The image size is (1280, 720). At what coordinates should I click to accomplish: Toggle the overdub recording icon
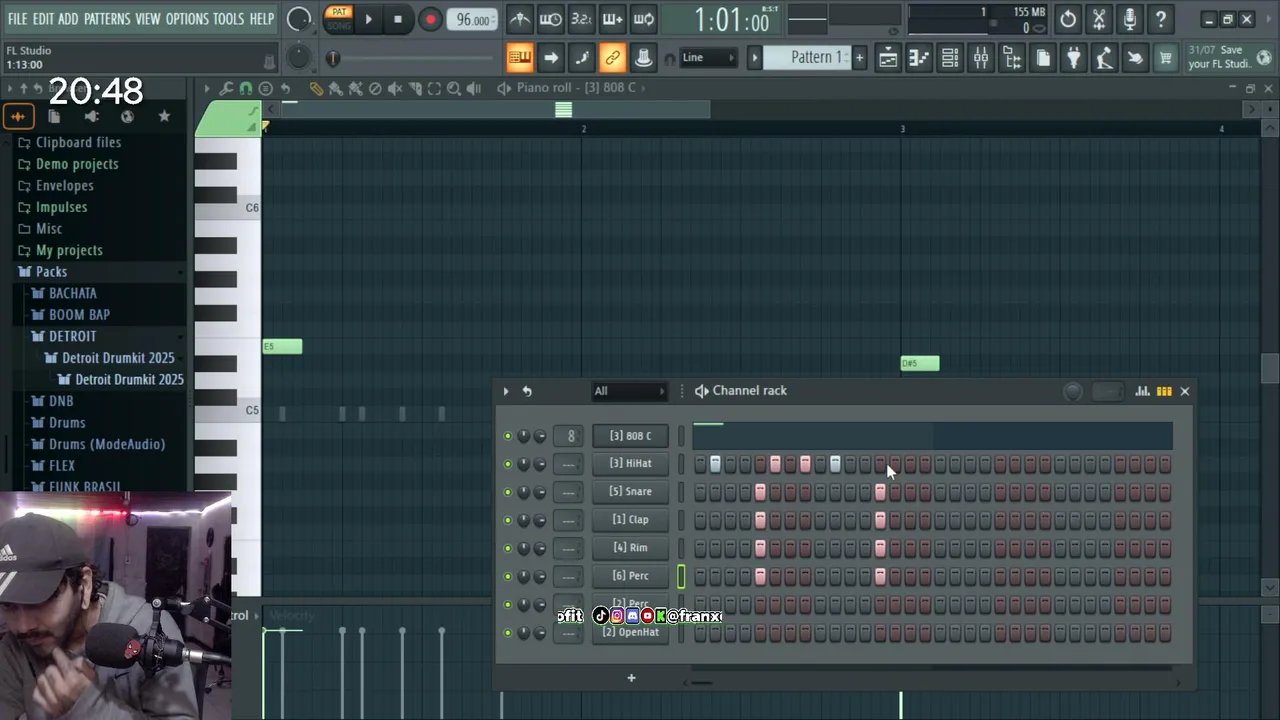(612, 19)
